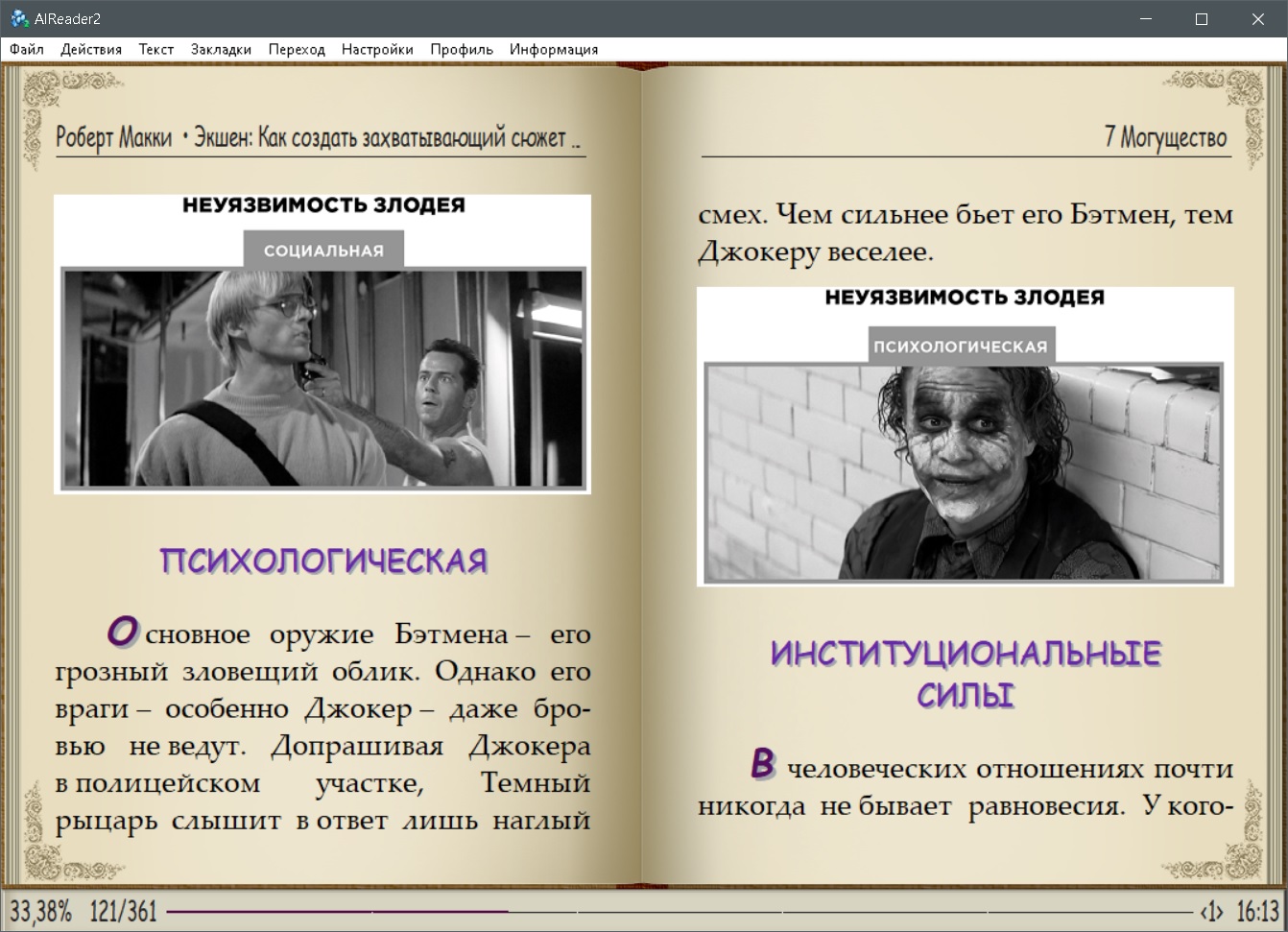1288x932 pixels.
Task: Maximize the AlReader2 window
Action: 1201,18
